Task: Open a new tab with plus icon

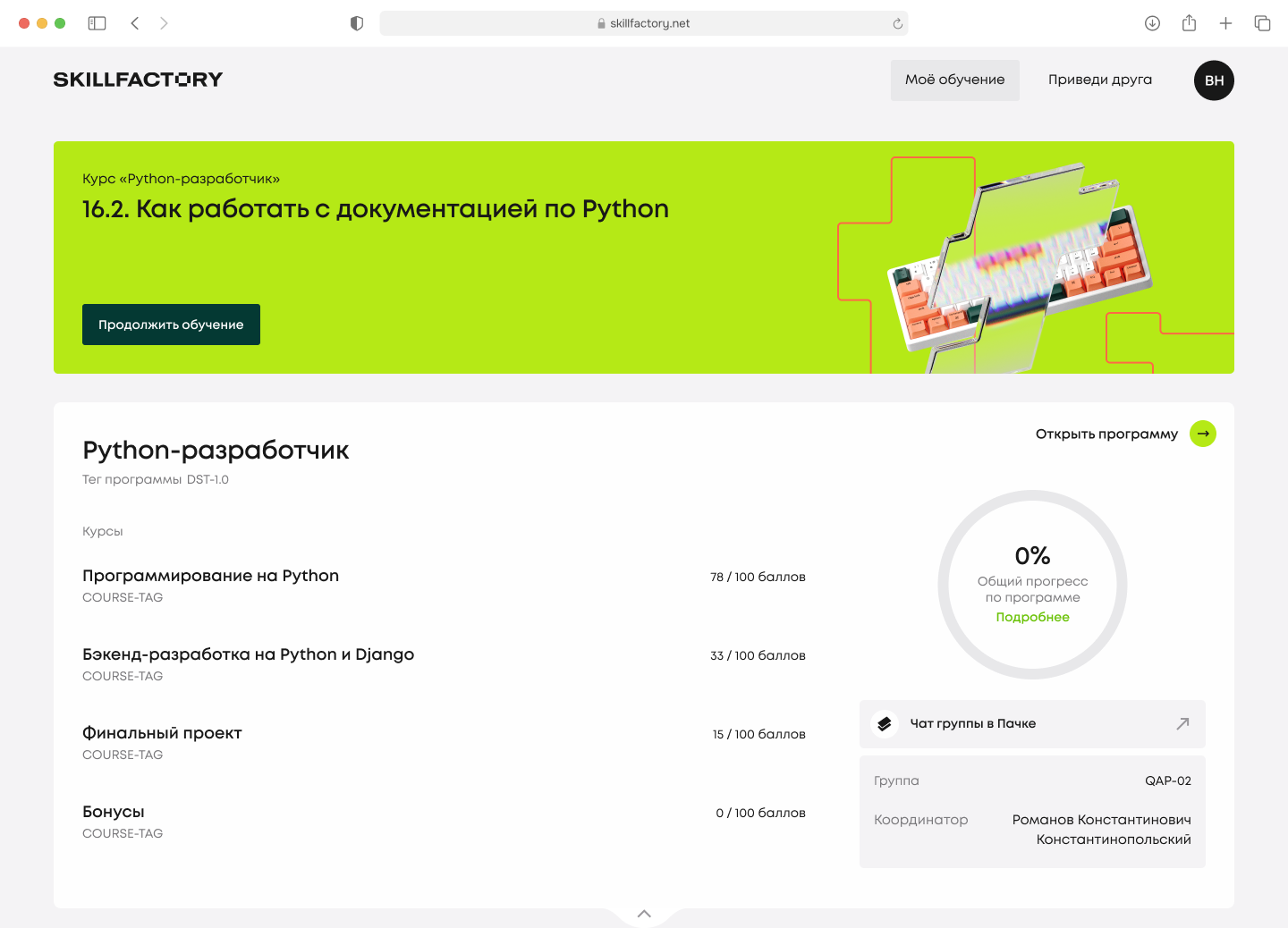Action: click(x=1225, y=23)
